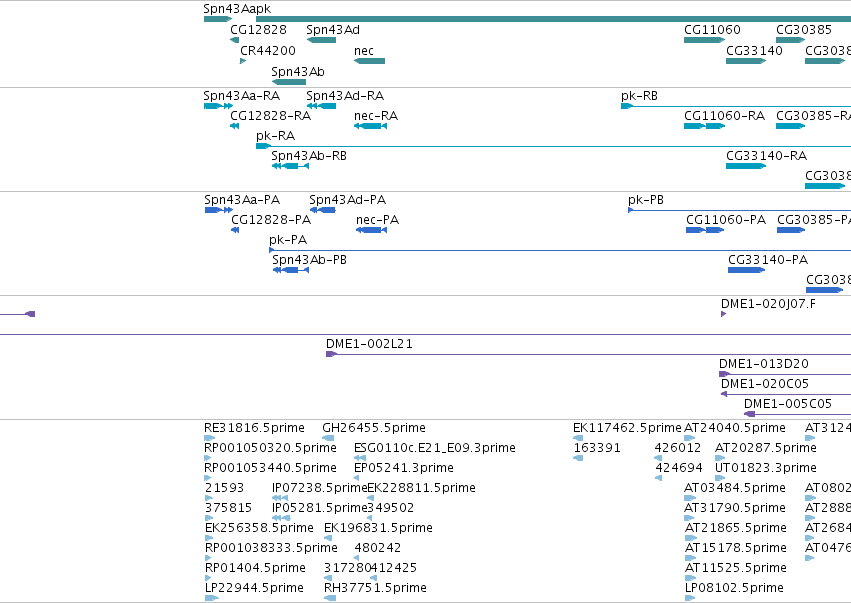The image size is (851, 603).
Task: Select the 426012 EST feature
Action: [x=658, y=458]
